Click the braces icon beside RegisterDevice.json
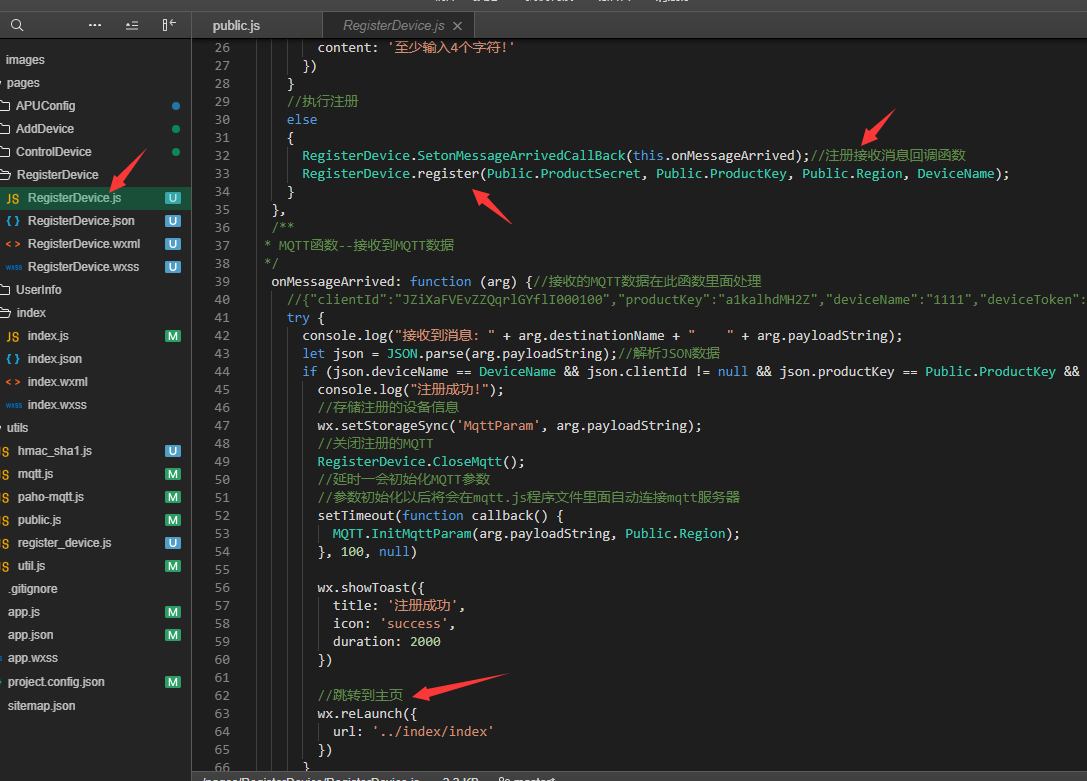Screen dimensions: 1087x781 click(13, 221)
